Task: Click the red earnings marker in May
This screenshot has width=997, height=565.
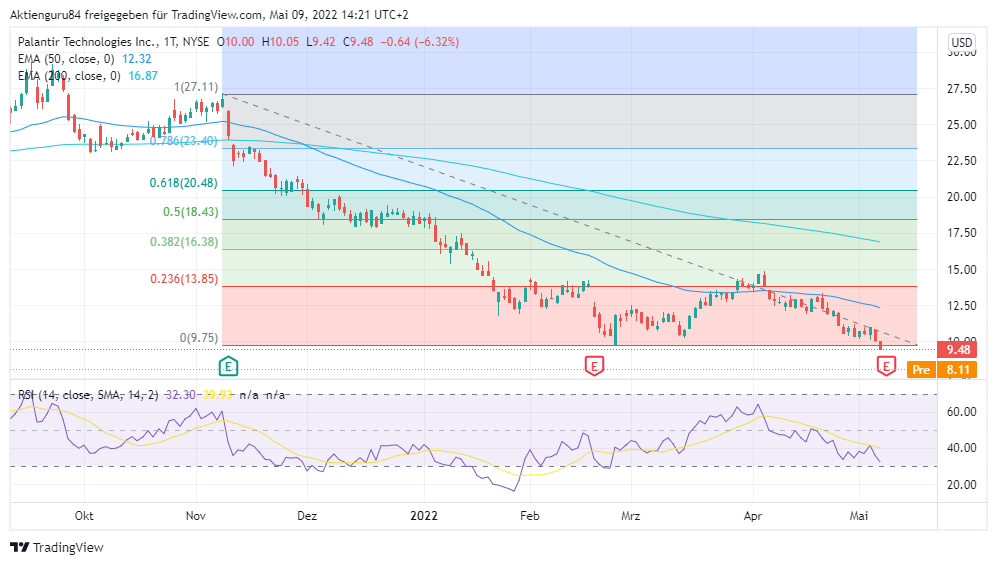Action: 886,366
